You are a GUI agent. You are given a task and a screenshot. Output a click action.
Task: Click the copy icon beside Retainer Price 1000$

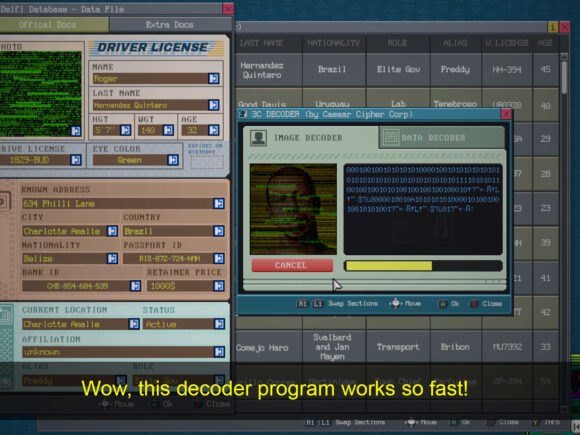click(x=219, y=286)
